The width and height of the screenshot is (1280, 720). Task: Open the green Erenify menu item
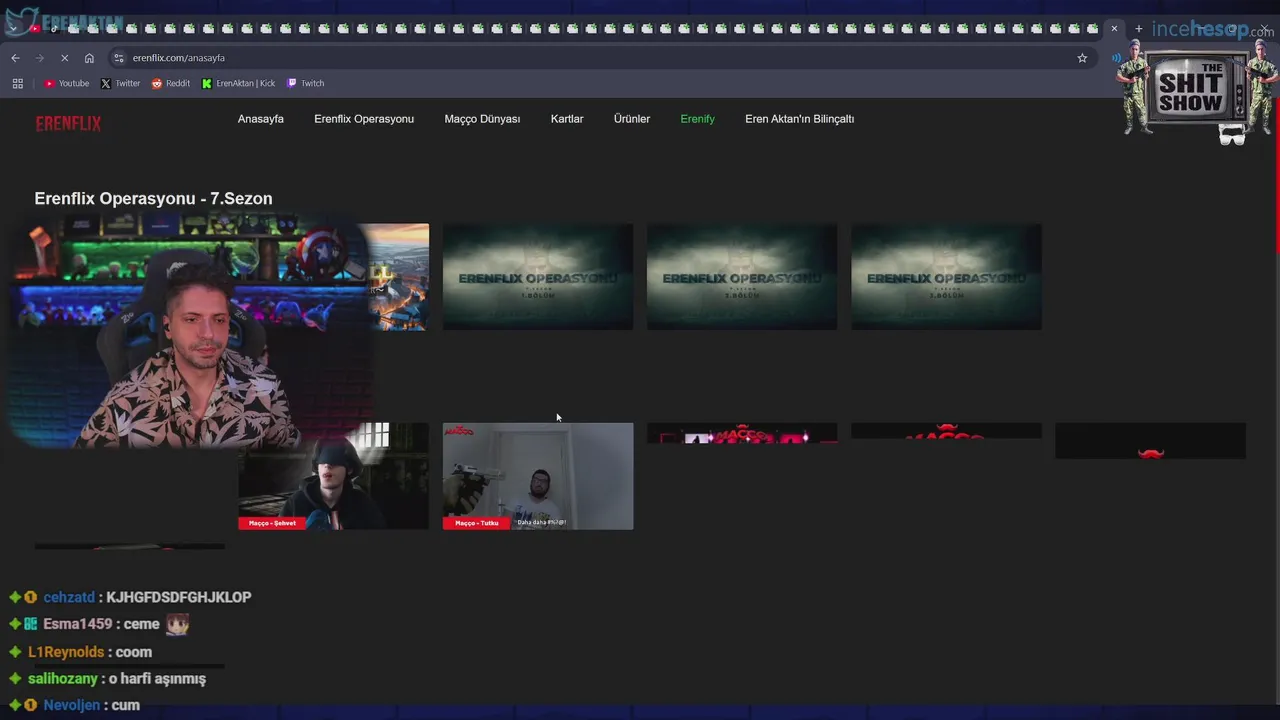(x=698, y=119)
